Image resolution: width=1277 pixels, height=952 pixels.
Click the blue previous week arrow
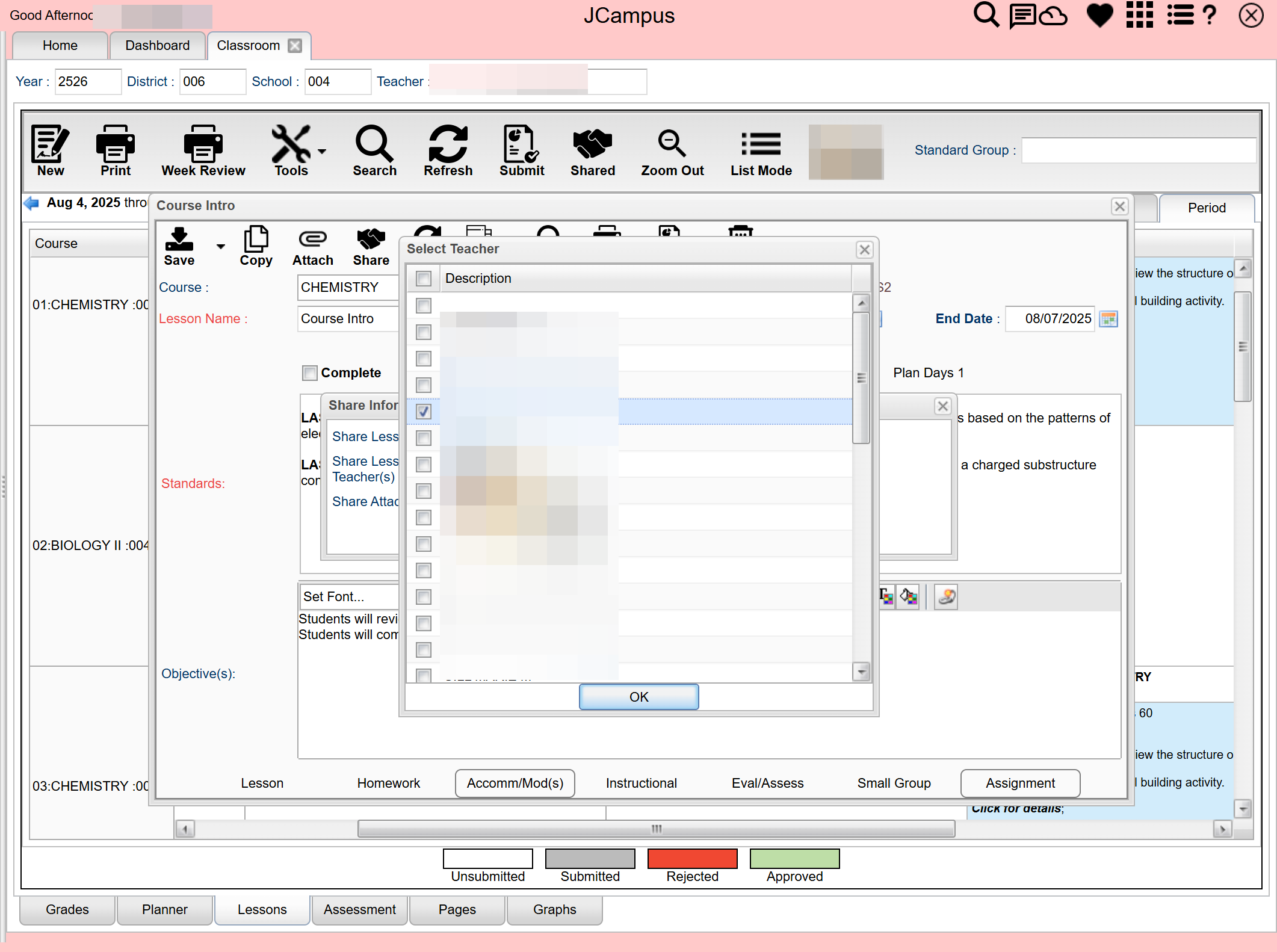[31, 203]
